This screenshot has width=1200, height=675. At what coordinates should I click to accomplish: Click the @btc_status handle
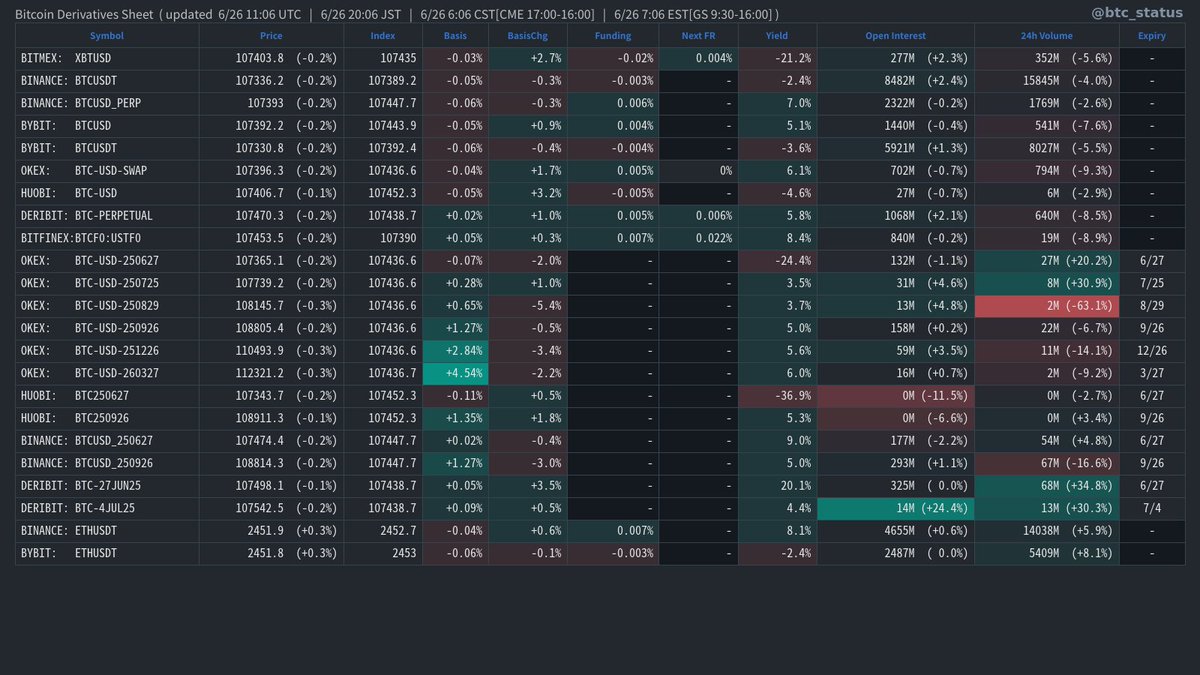1139,13
